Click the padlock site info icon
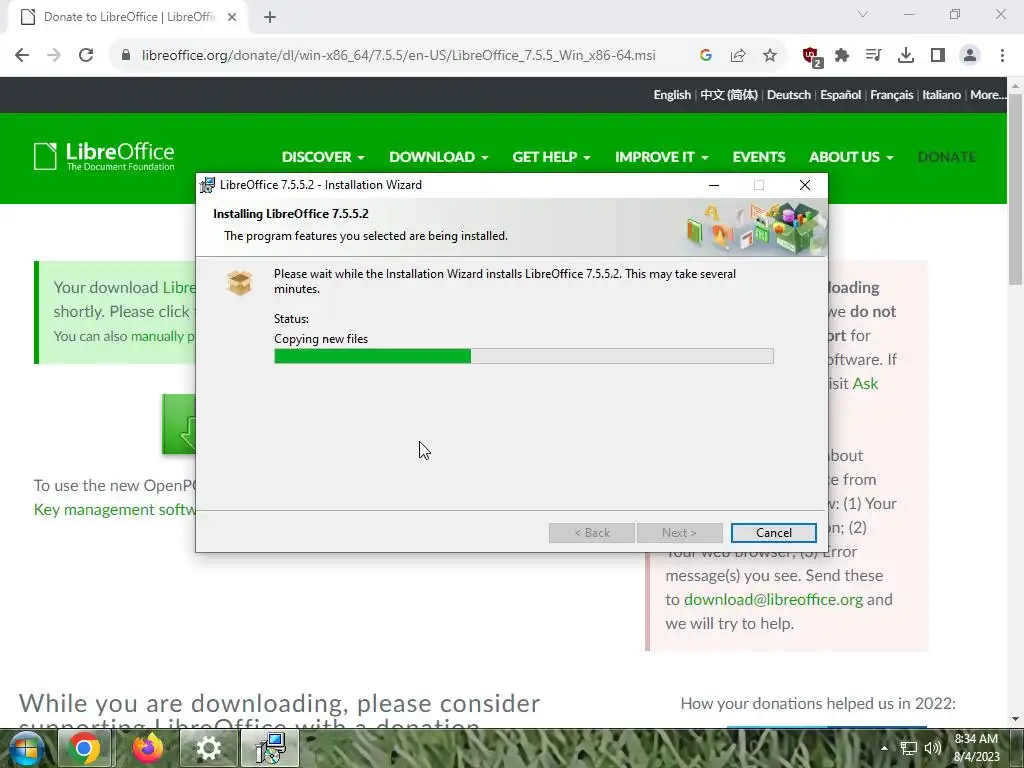 (126, 56)
